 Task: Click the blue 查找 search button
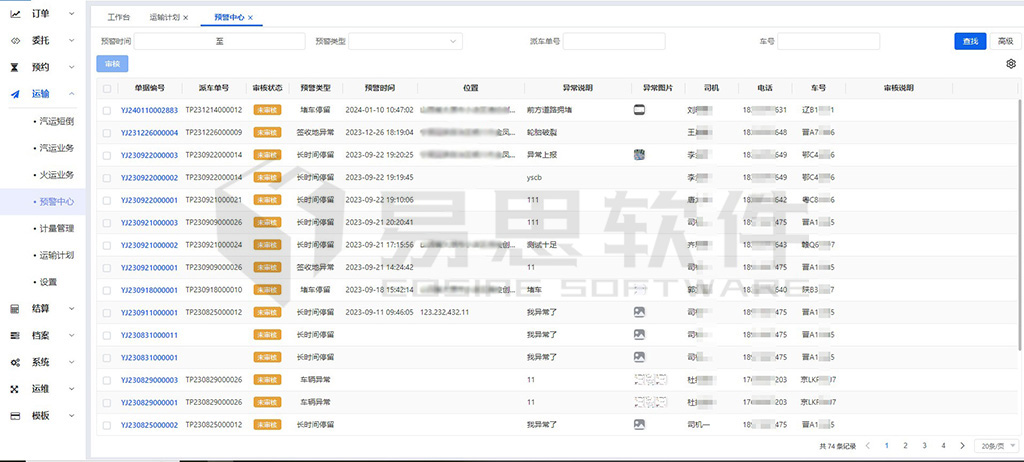(x=969, y=41)
